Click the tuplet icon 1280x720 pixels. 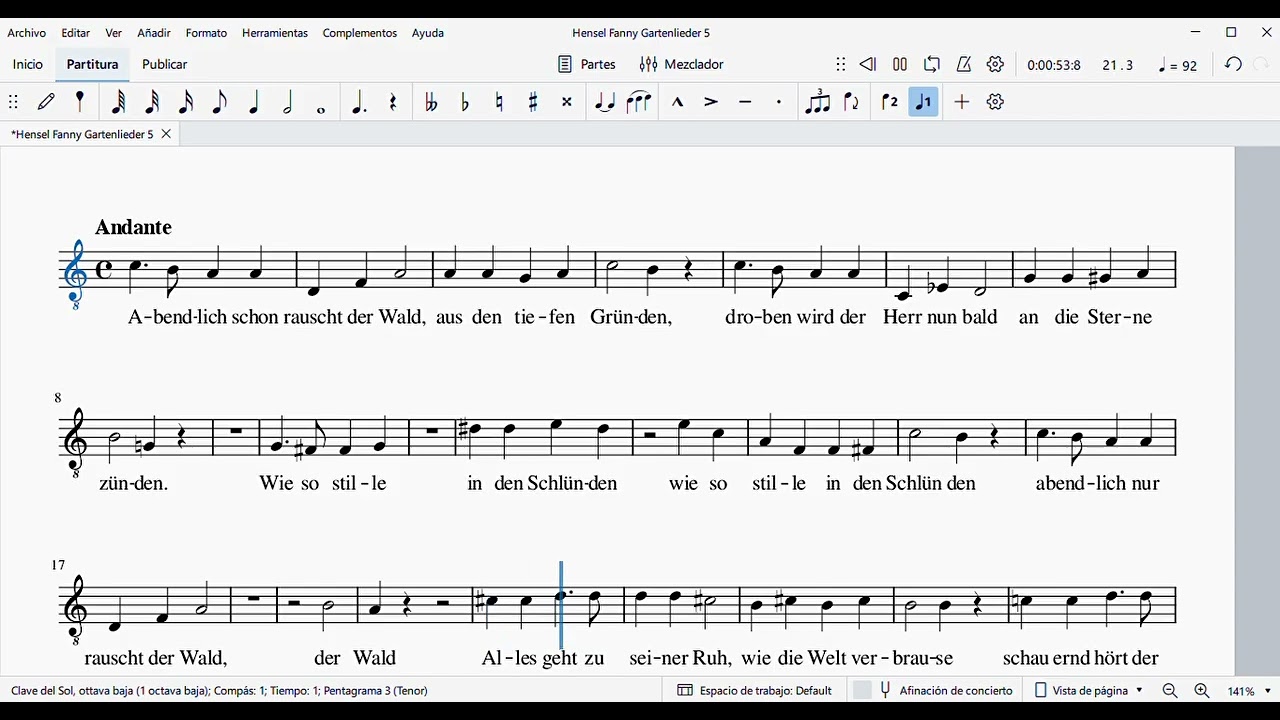pos(817,101)
